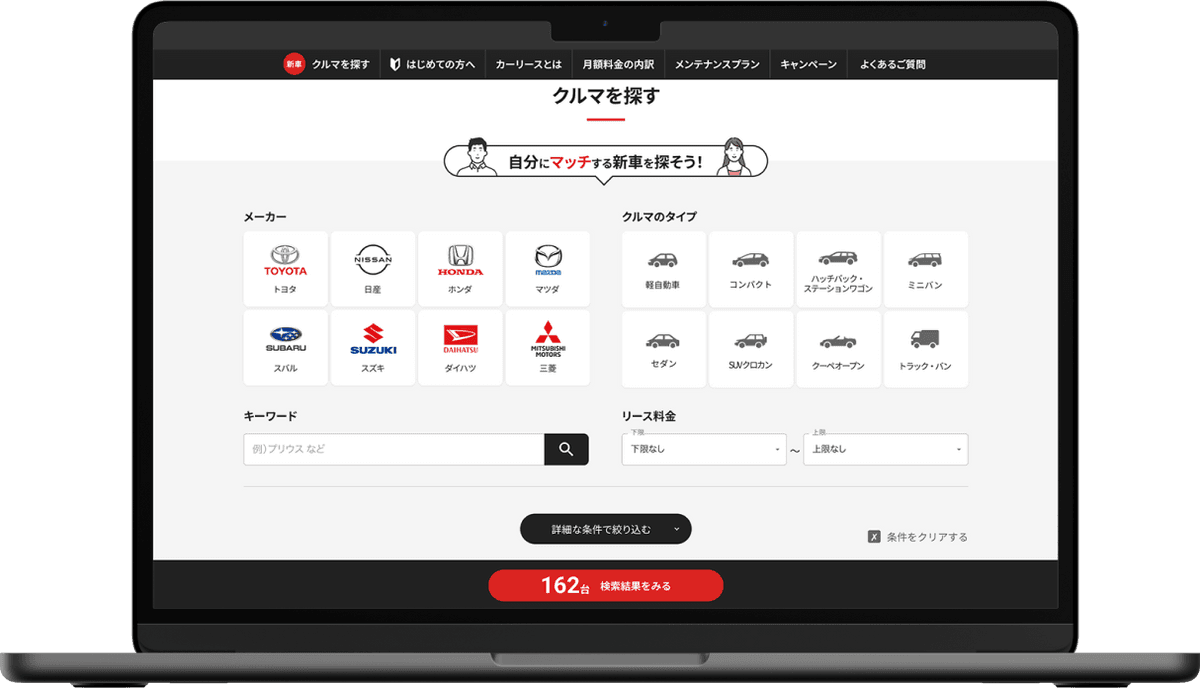This screenshot has width=1200, height=688.
Task: Focus the keyword search field
Action: coord(394,449)
